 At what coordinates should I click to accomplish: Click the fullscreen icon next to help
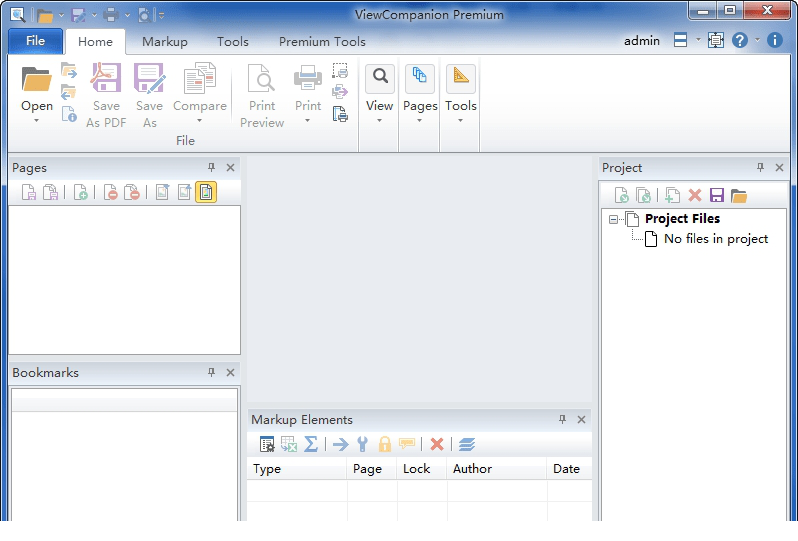click(716, 40)
